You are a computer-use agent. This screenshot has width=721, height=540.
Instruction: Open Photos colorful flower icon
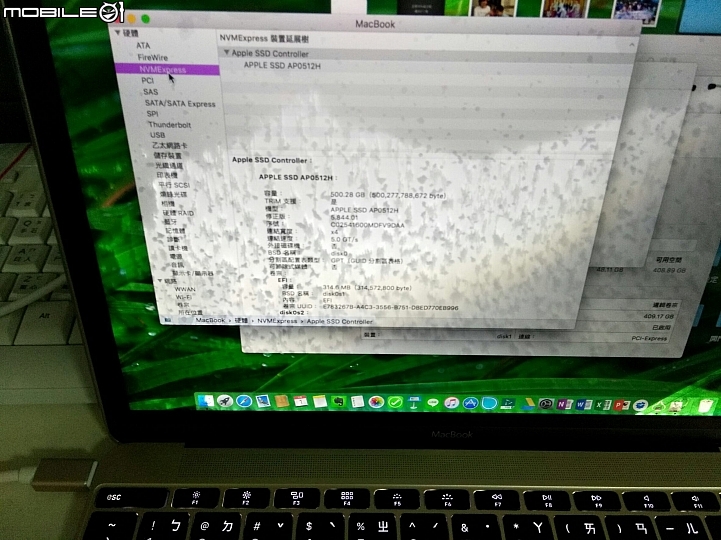click(x=376, y=402)
